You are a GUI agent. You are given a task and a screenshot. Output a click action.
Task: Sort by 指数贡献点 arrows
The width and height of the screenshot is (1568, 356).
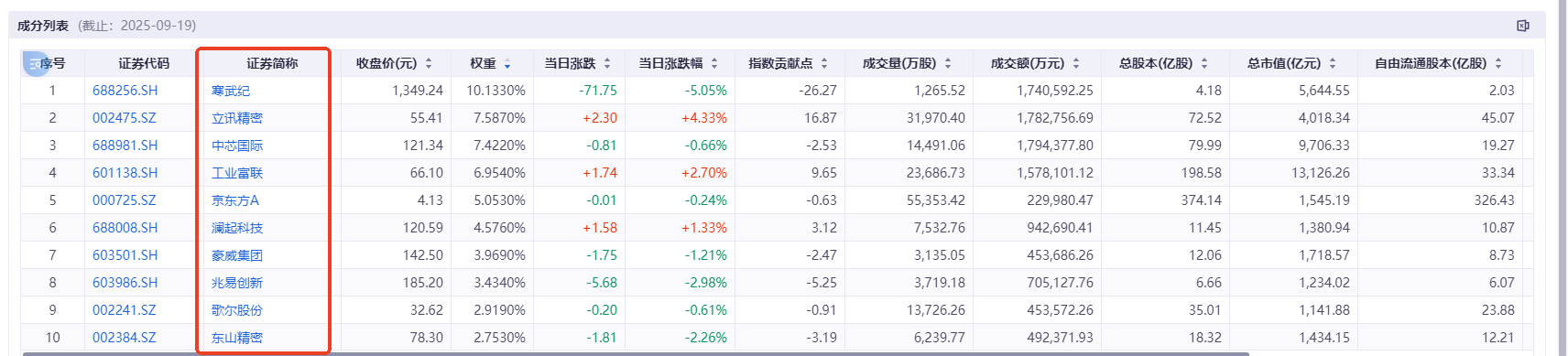click(824, 63)
